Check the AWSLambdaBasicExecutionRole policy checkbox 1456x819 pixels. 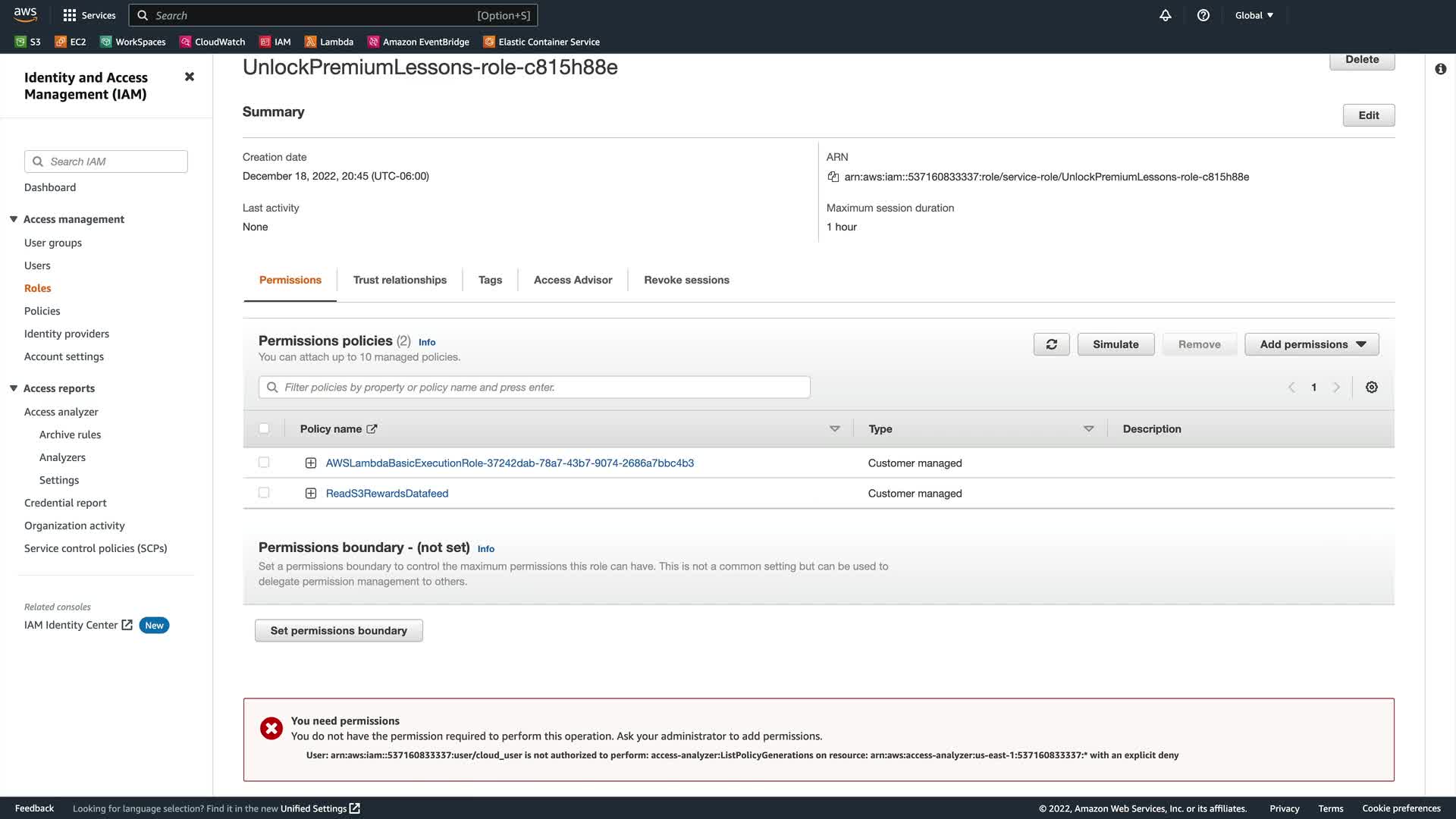tap(264, 463)
